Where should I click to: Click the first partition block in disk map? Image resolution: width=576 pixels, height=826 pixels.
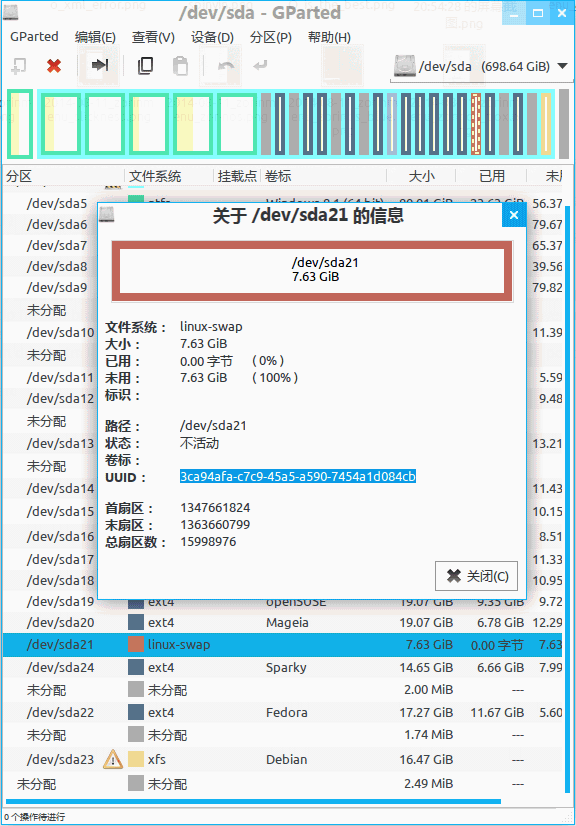pos(20,124)
